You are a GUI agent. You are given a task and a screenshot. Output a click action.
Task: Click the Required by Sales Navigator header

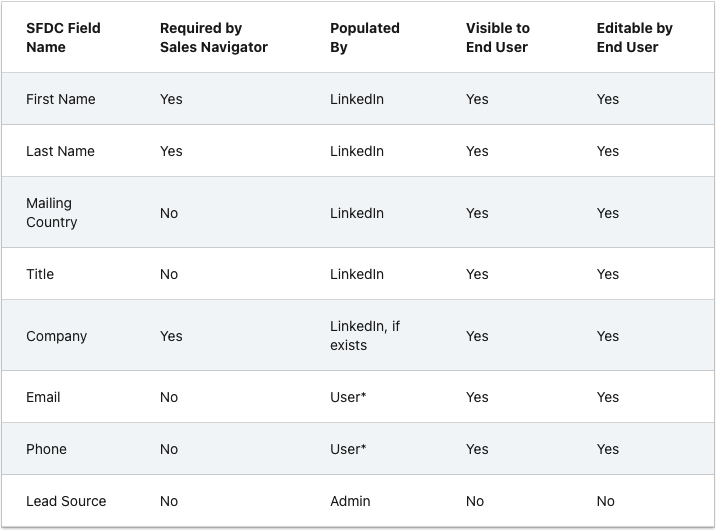(x=213, y=38)
